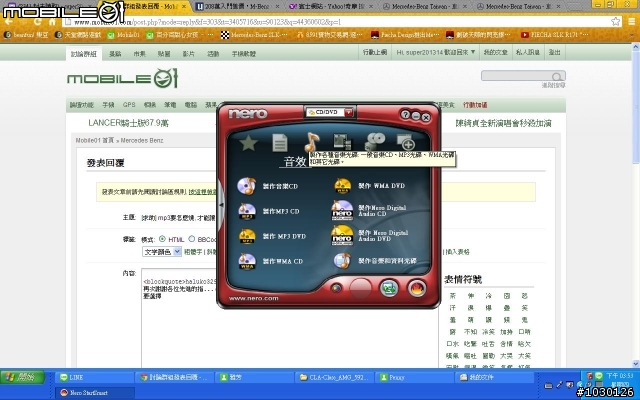The width and height of the screenshot is (640, 400).
Task: Click inside the Mobile01 search field
Action: [517, 76]
